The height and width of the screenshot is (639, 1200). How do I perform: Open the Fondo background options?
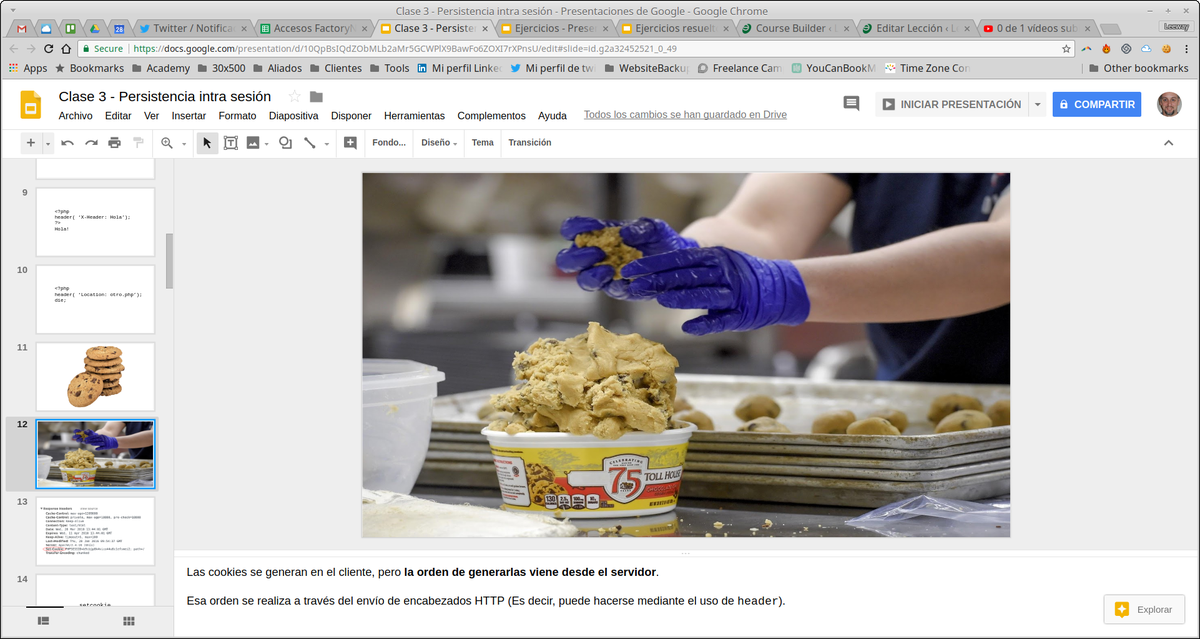389,143
